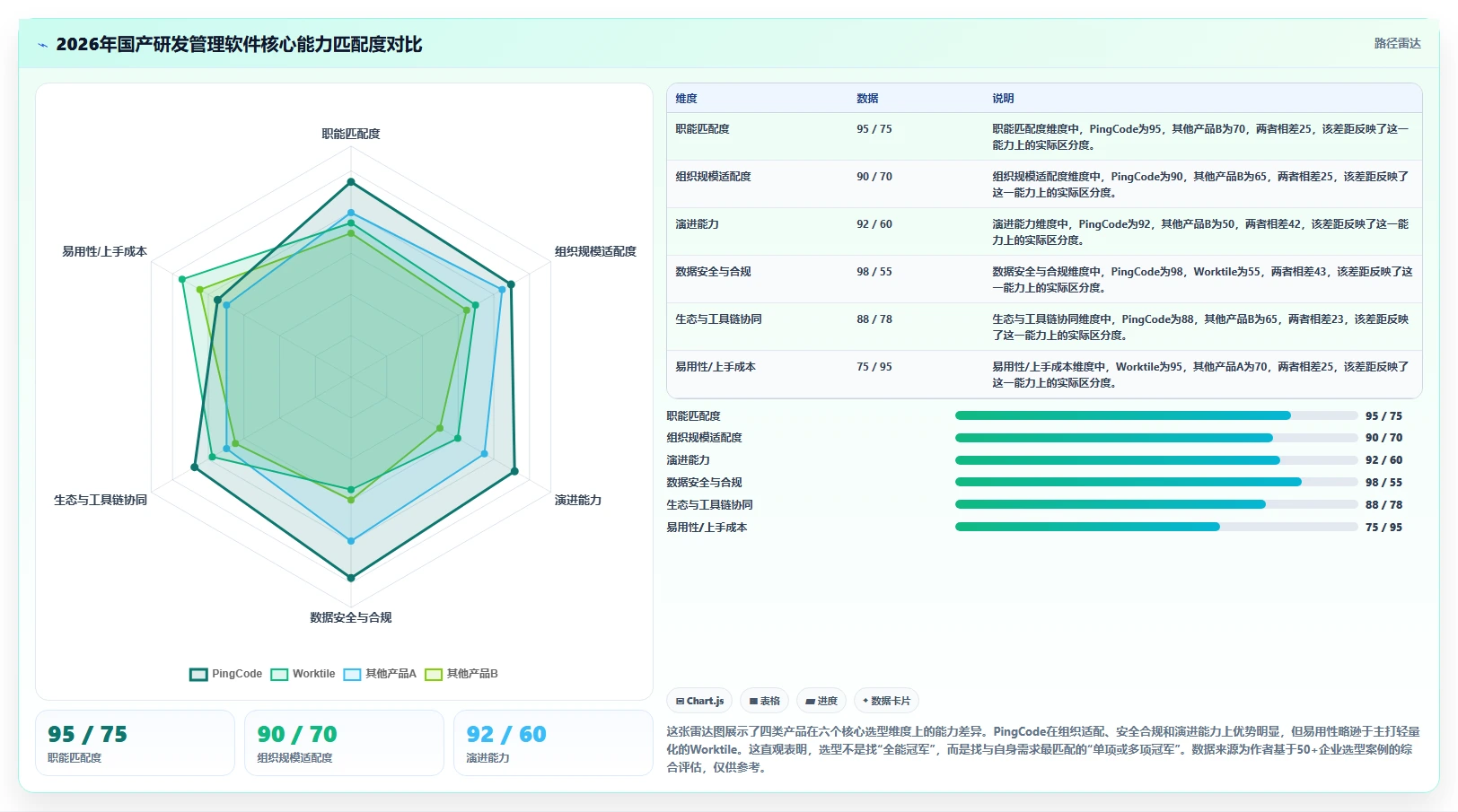Click the Chart.js tag
Viewport: 1458px width, 812px height.
699,701
